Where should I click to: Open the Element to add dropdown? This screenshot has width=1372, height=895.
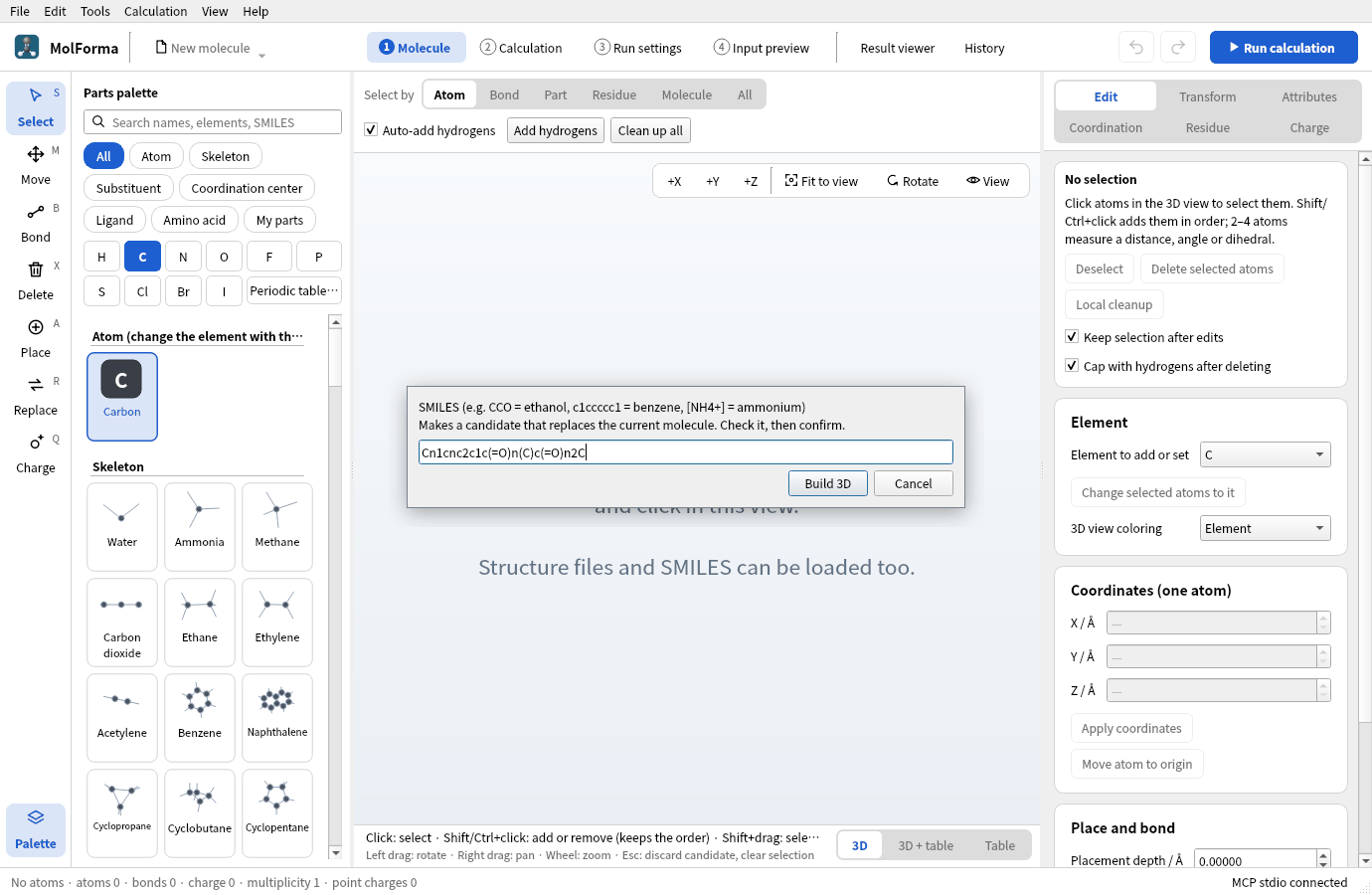point(1265,454)
